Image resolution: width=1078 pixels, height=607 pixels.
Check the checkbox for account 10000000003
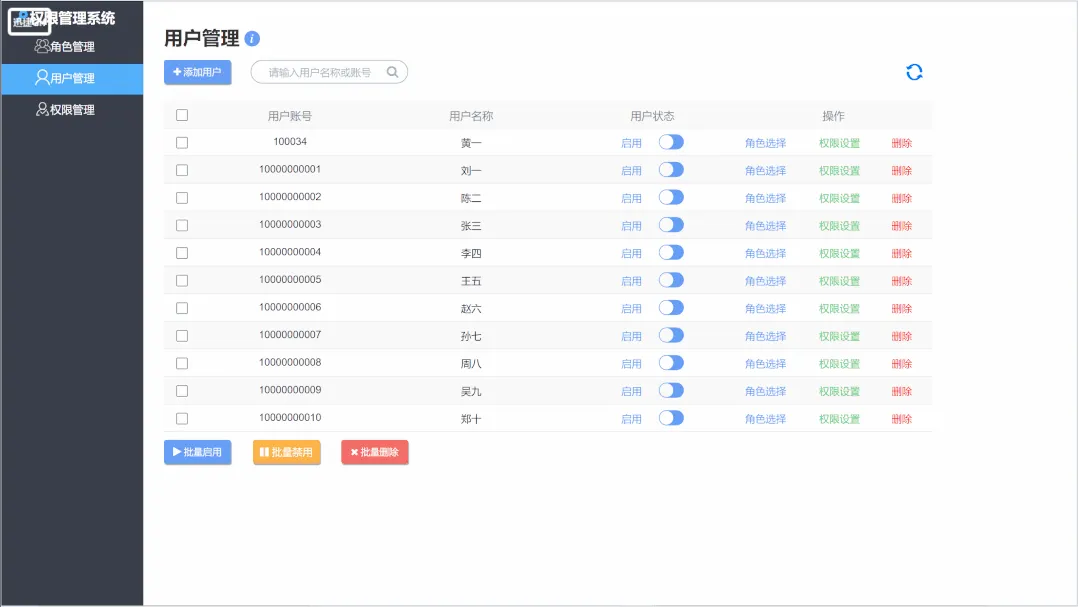click(x=182, y=225)
